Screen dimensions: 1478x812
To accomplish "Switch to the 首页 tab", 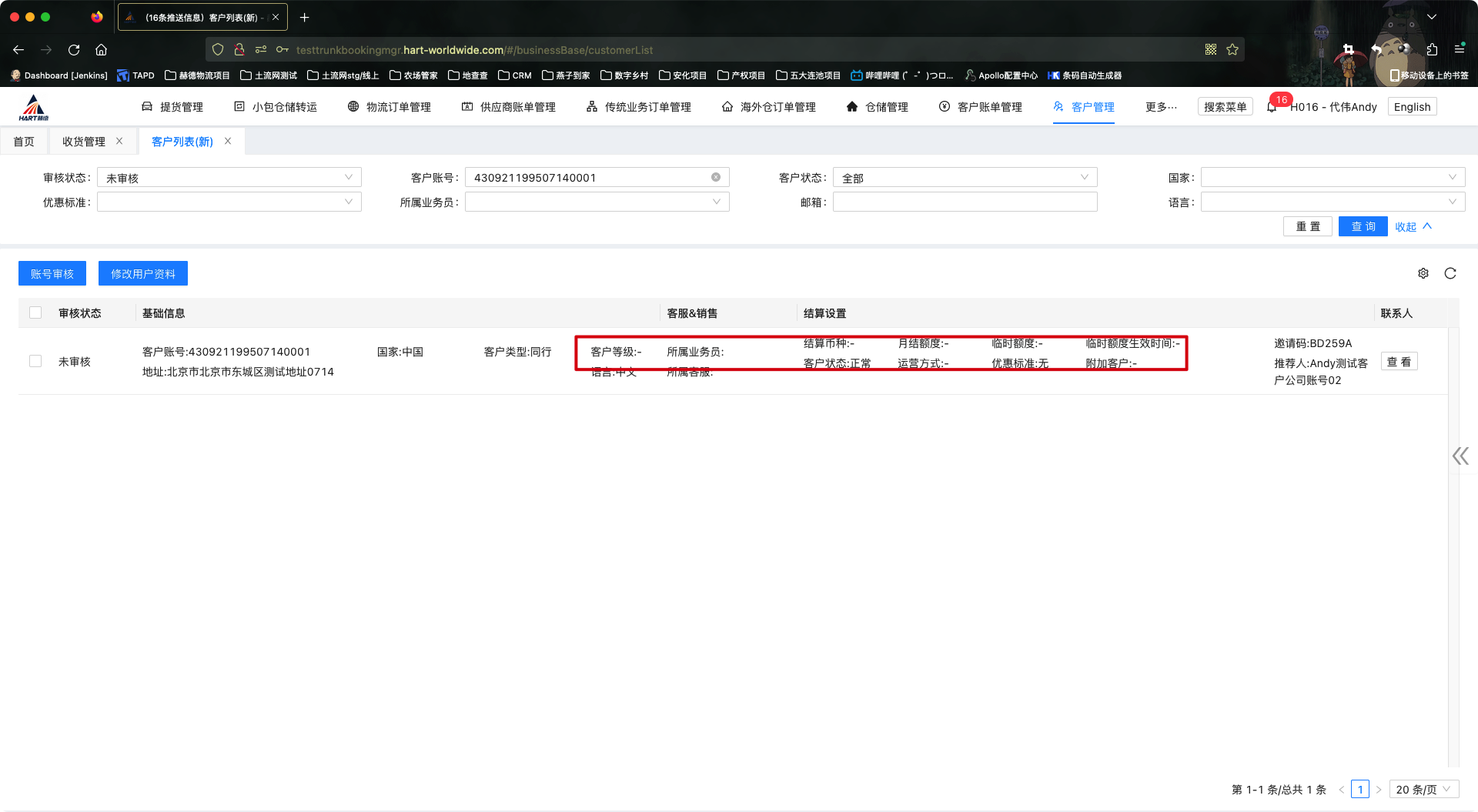I will pos(24,142).
